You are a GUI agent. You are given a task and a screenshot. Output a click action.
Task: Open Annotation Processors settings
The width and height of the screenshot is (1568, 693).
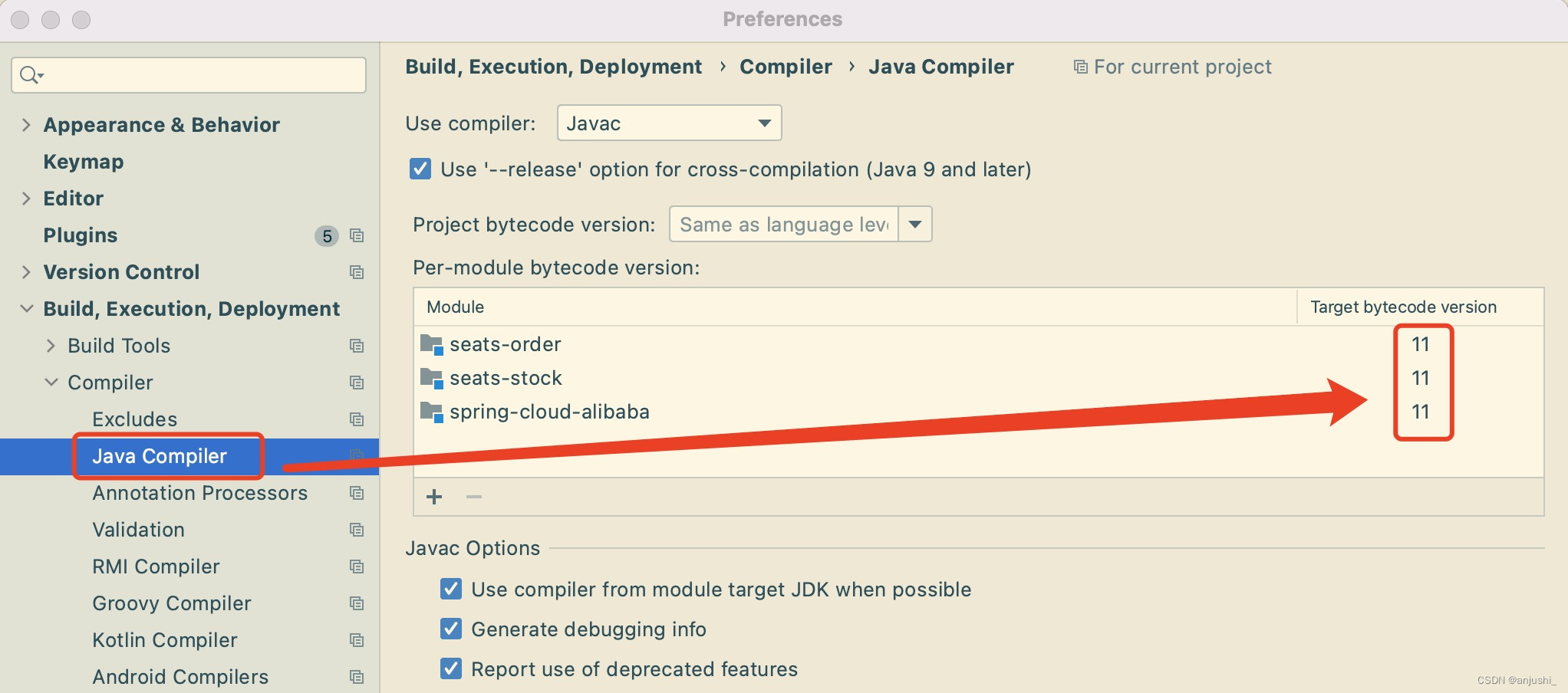200,493
